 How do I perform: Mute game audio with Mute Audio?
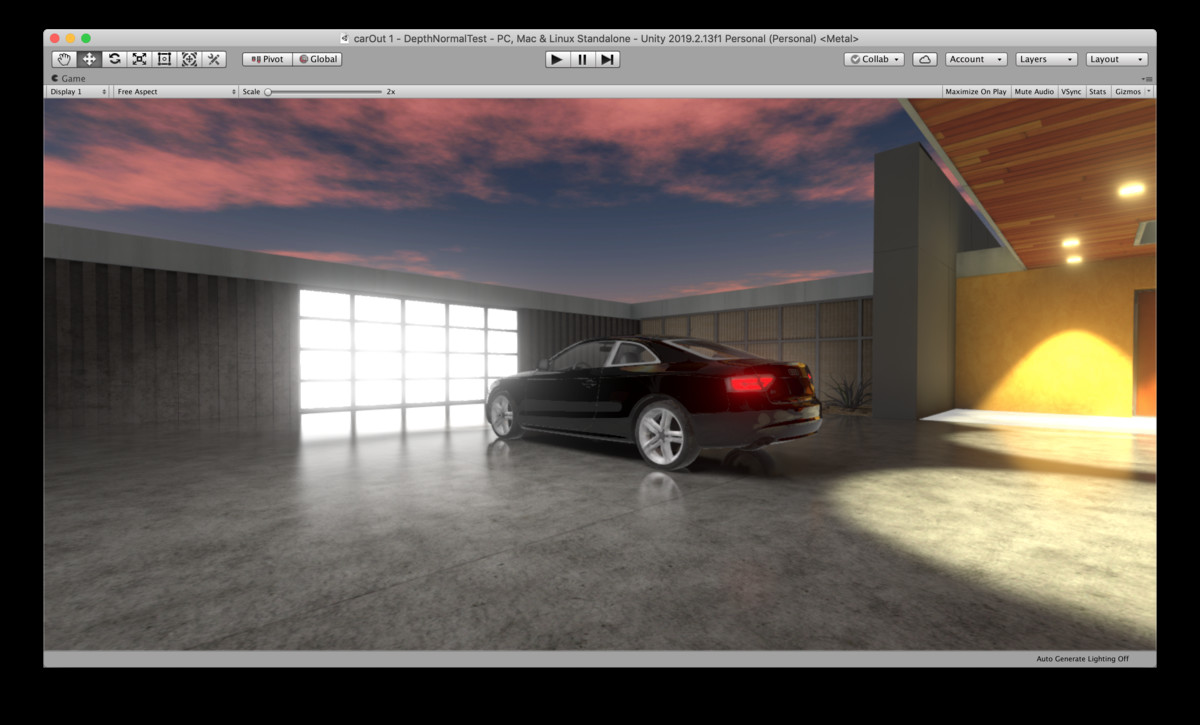(1034, 91)
